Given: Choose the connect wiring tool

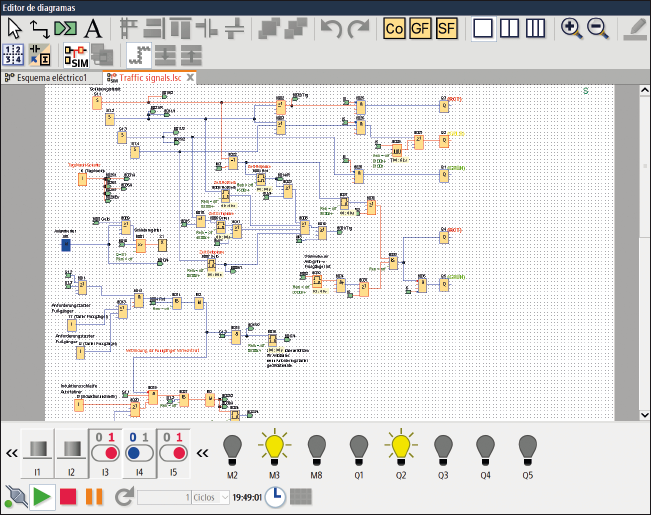Looking at the screenshot, I should coord(40,28).
